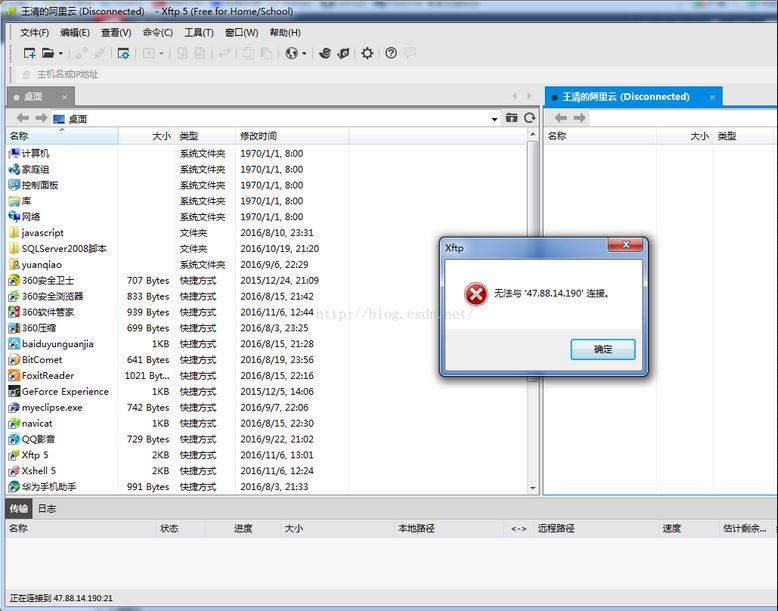Click the host name or IP address field
The width and height of the screenshot is (778, 611).
[x=68, y=74]
